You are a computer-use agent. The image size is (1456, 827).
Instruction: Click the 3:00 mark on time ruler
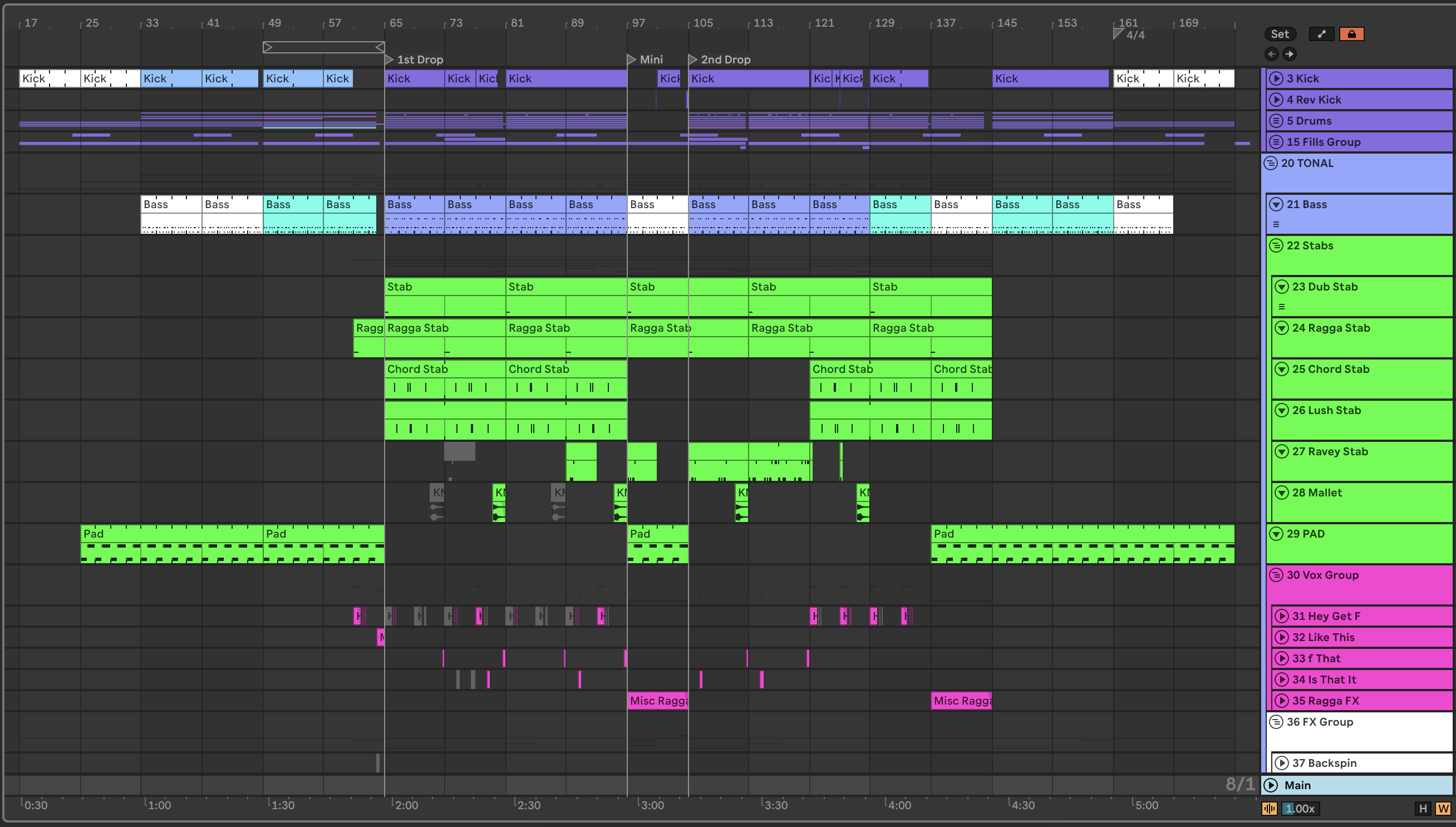[652, 805]
